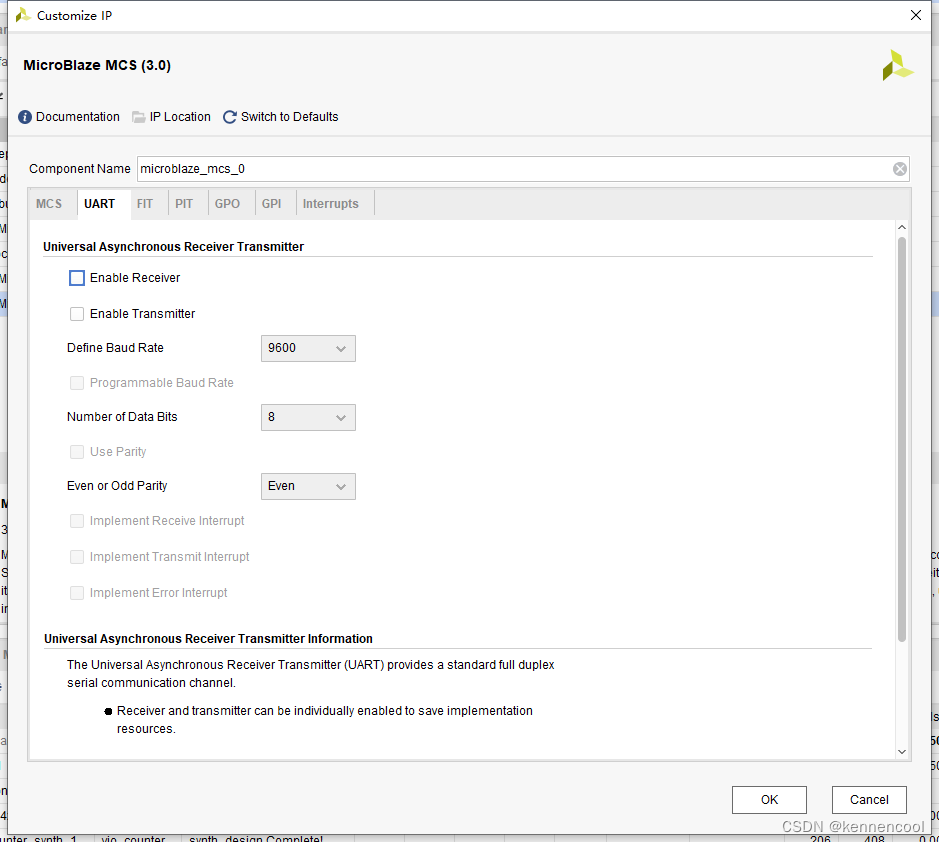The width and height of the screenshot is (939, 842).
Task: Click the IP Location label
Action: [180, 117]
